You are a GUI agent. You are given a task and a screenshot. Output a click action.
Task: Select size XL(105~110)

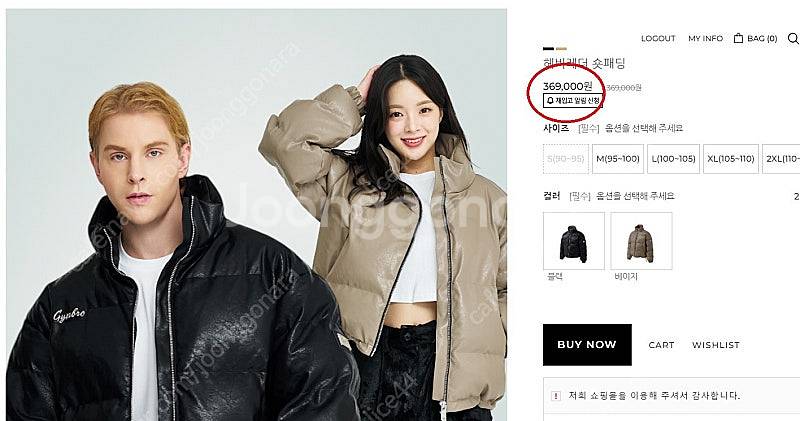[x=731, y=159]
